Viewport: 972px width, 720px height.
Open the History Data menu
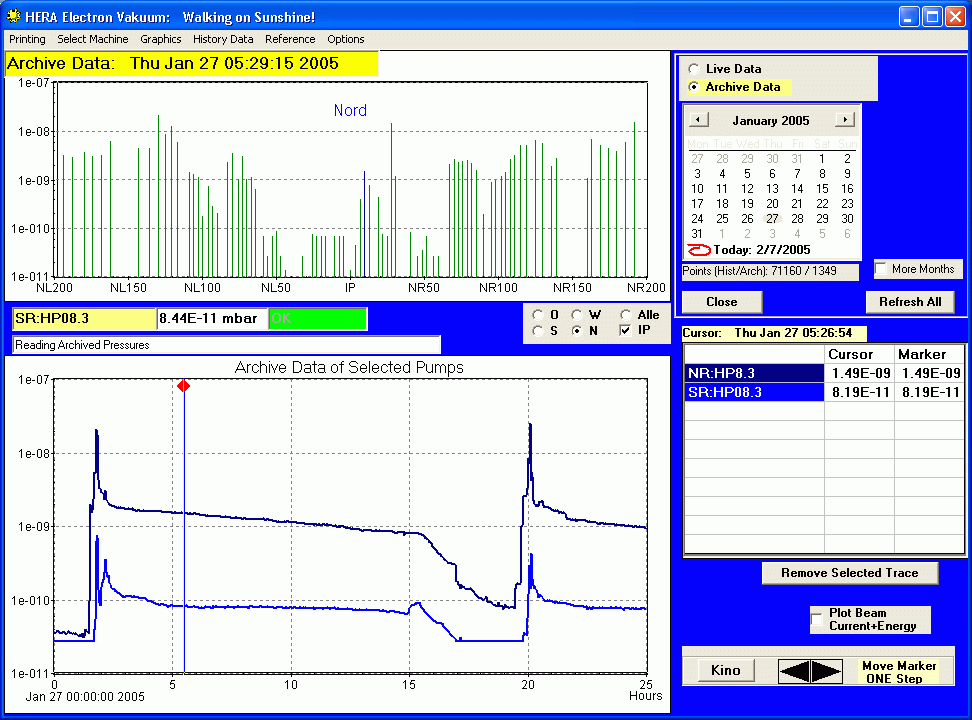[x=223, y=39]
